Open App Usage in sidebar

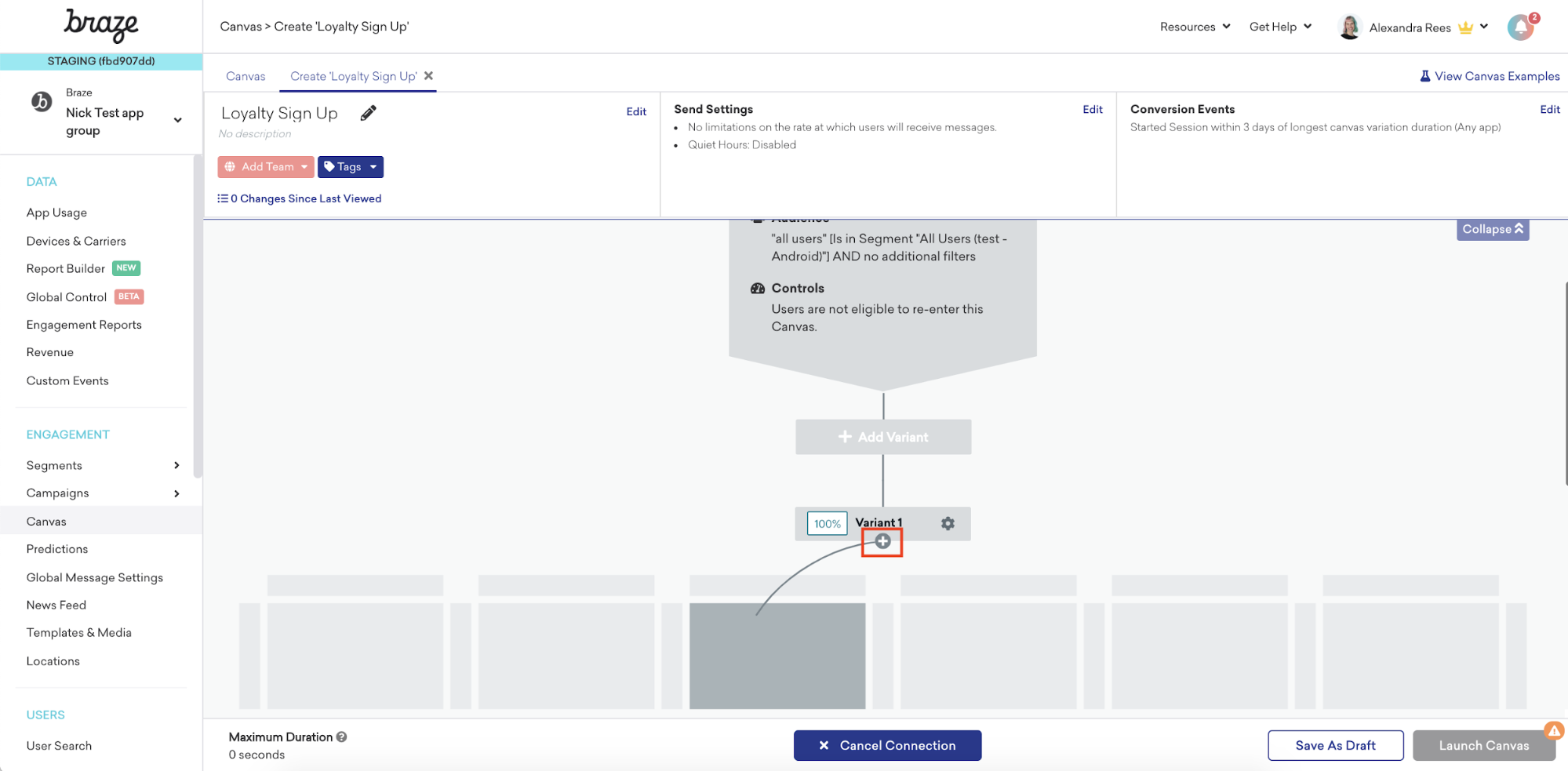(x=56, y=213)
